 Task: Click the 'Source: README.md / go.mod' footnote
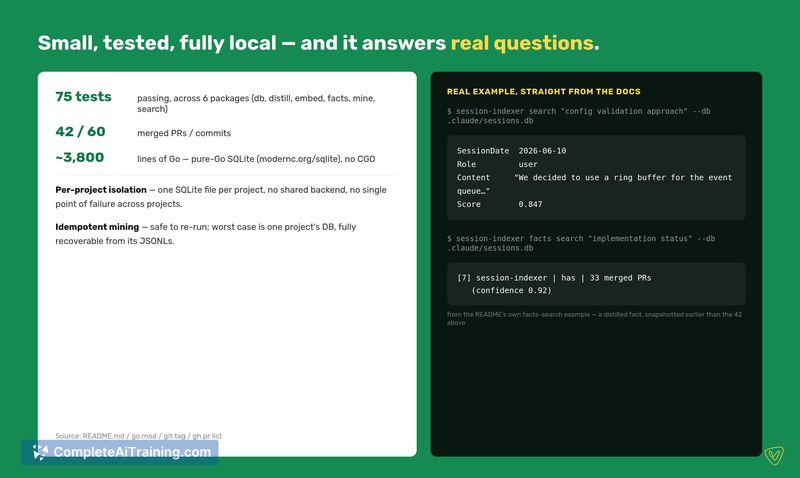coord(138,436)
